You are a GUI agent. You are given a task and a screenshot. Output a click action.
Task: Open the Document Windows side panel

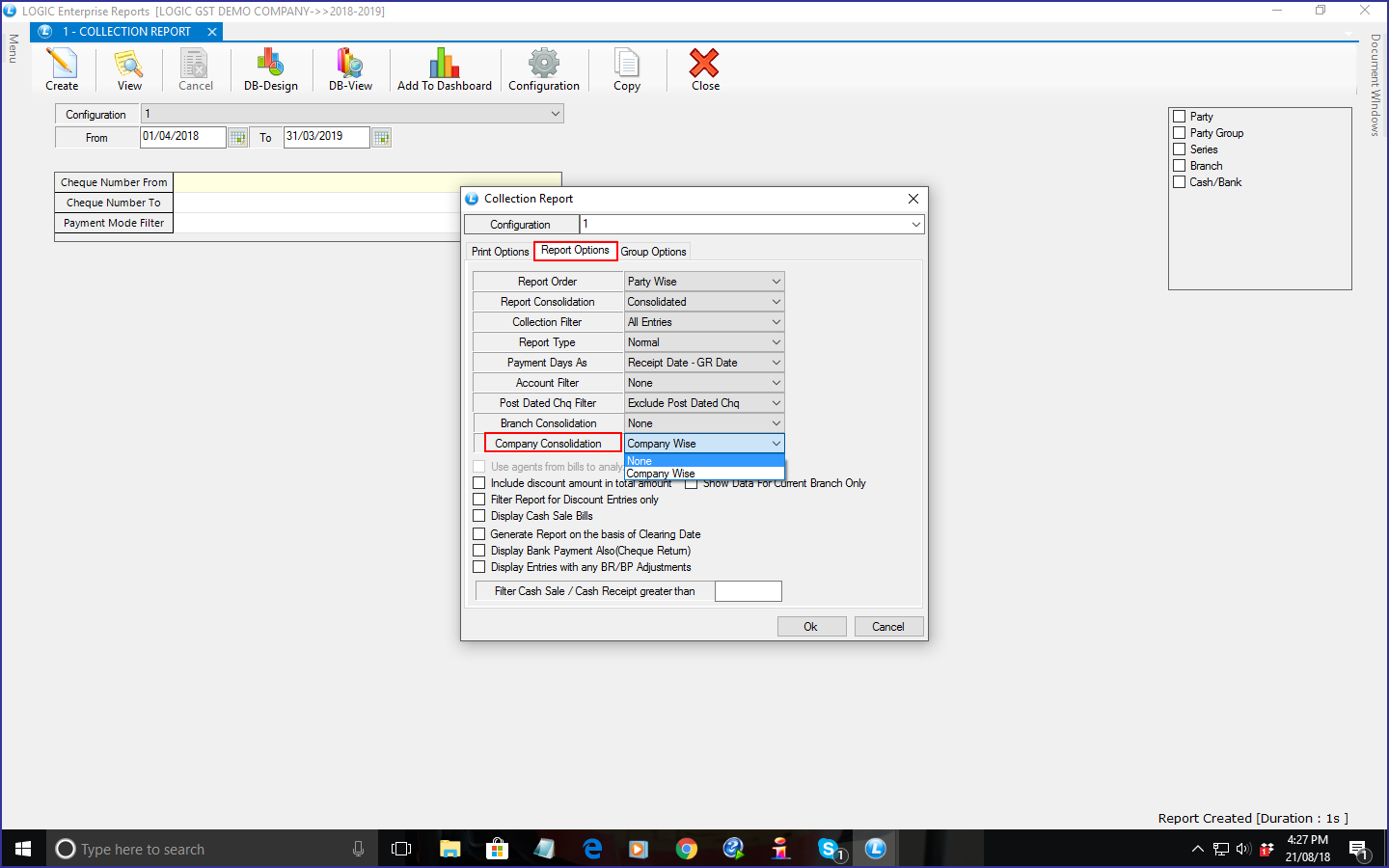(1375, 85)
